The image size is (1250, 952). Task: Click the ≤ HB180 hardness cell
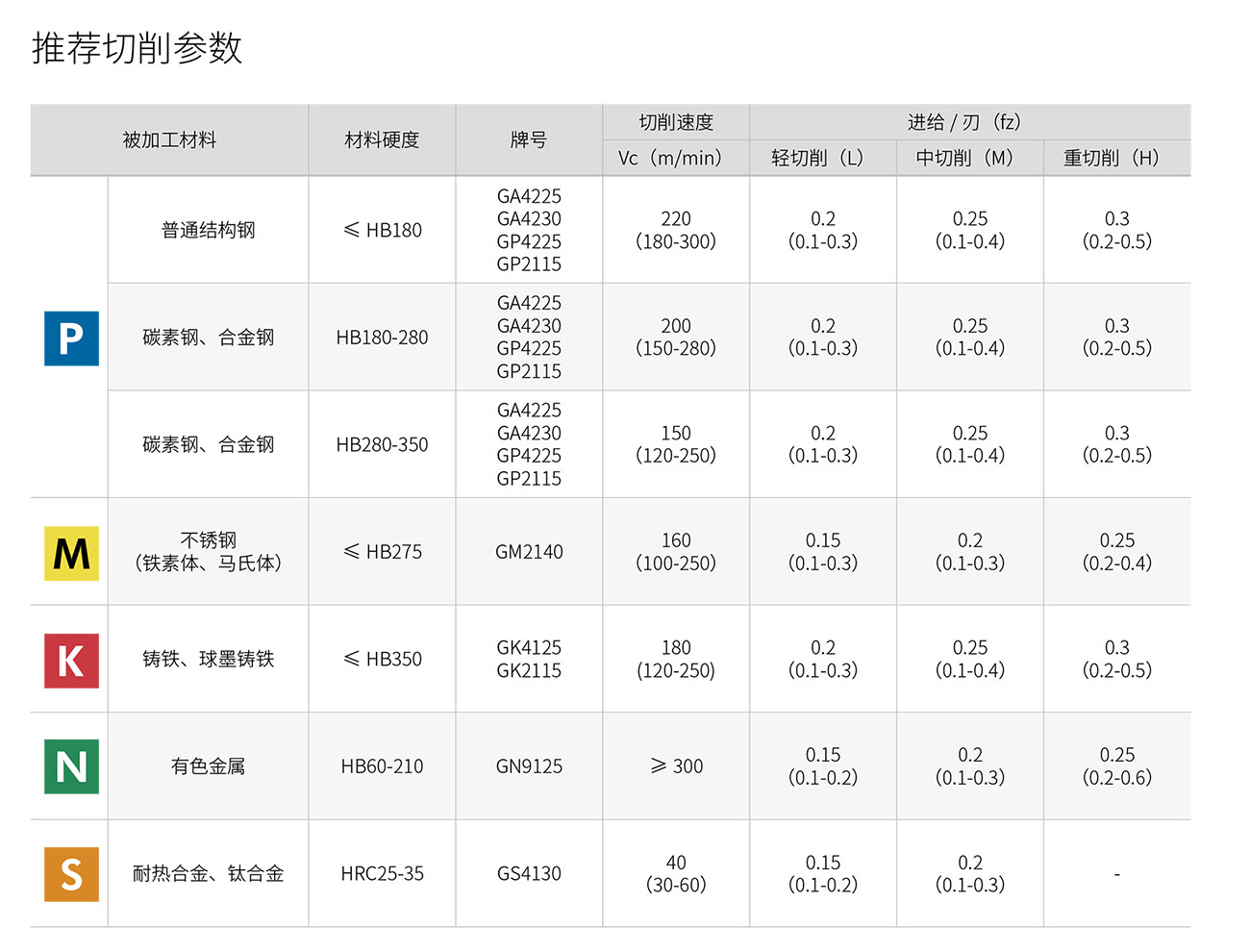point(382,230)
